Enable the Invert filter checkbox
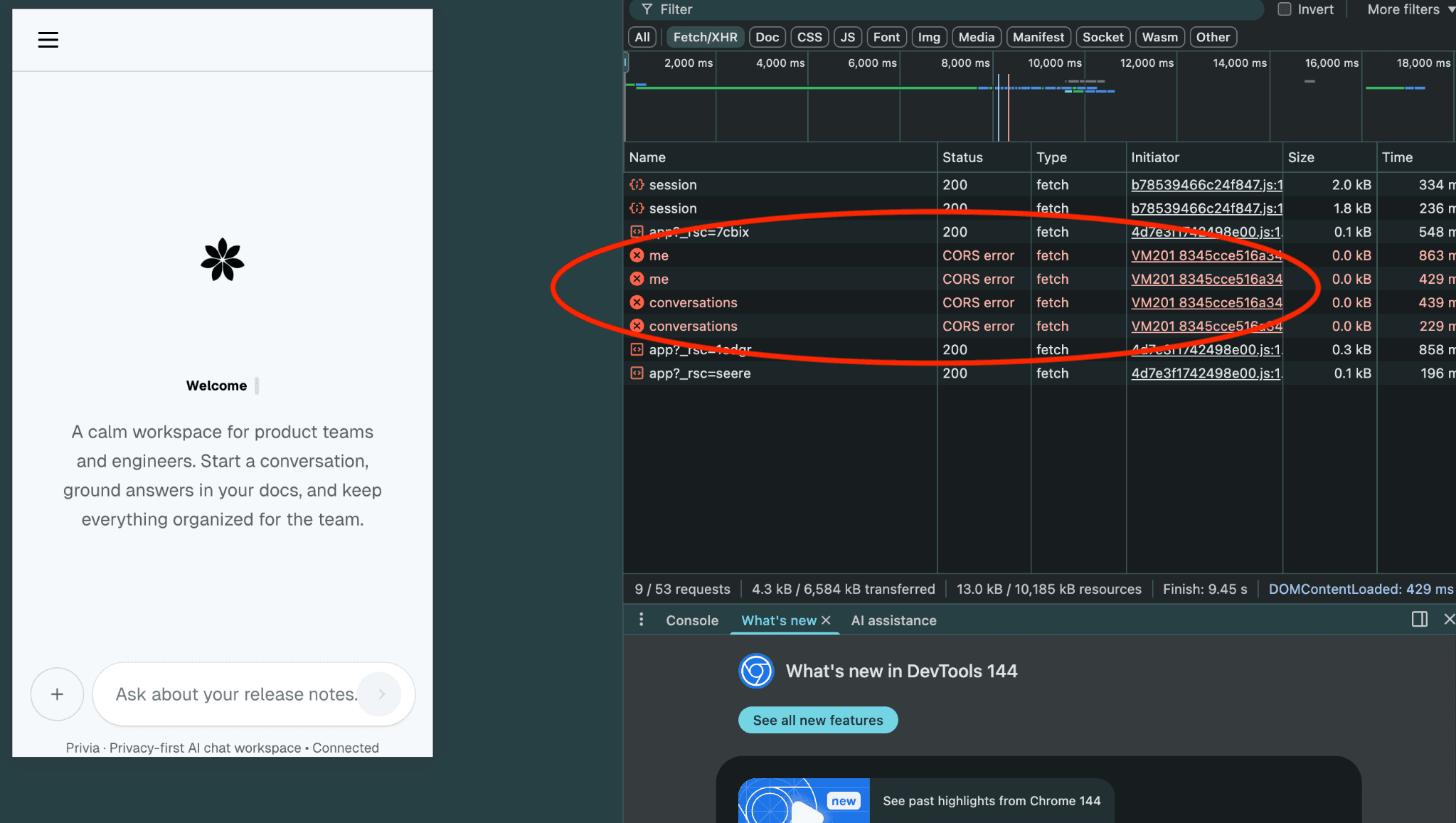Viewport: 1456px width, 823px height. click(x=1285, y=9)
